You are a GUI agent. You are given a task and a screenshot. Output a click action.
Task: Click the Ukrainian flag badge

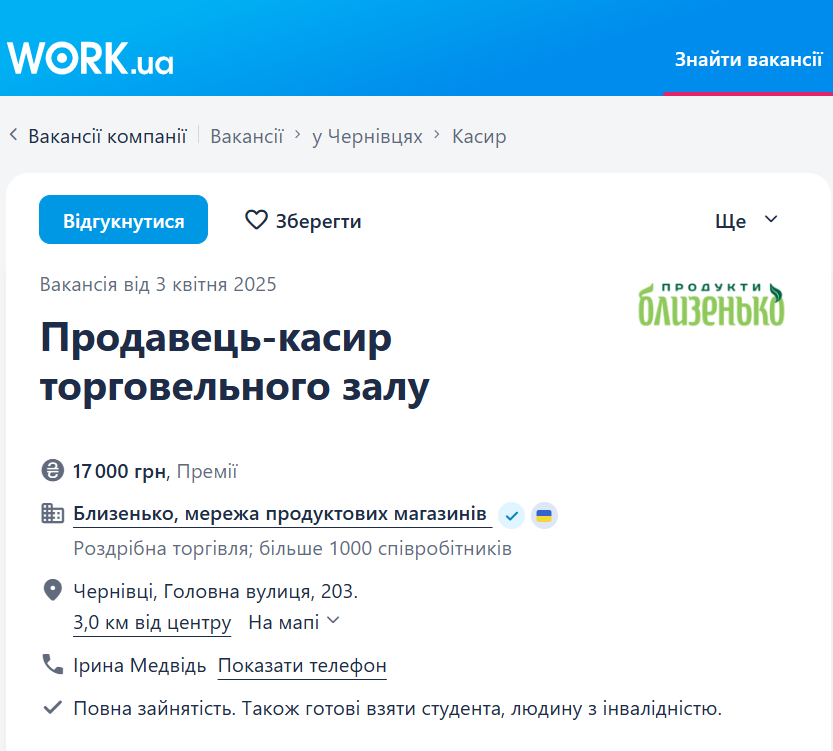544,515
